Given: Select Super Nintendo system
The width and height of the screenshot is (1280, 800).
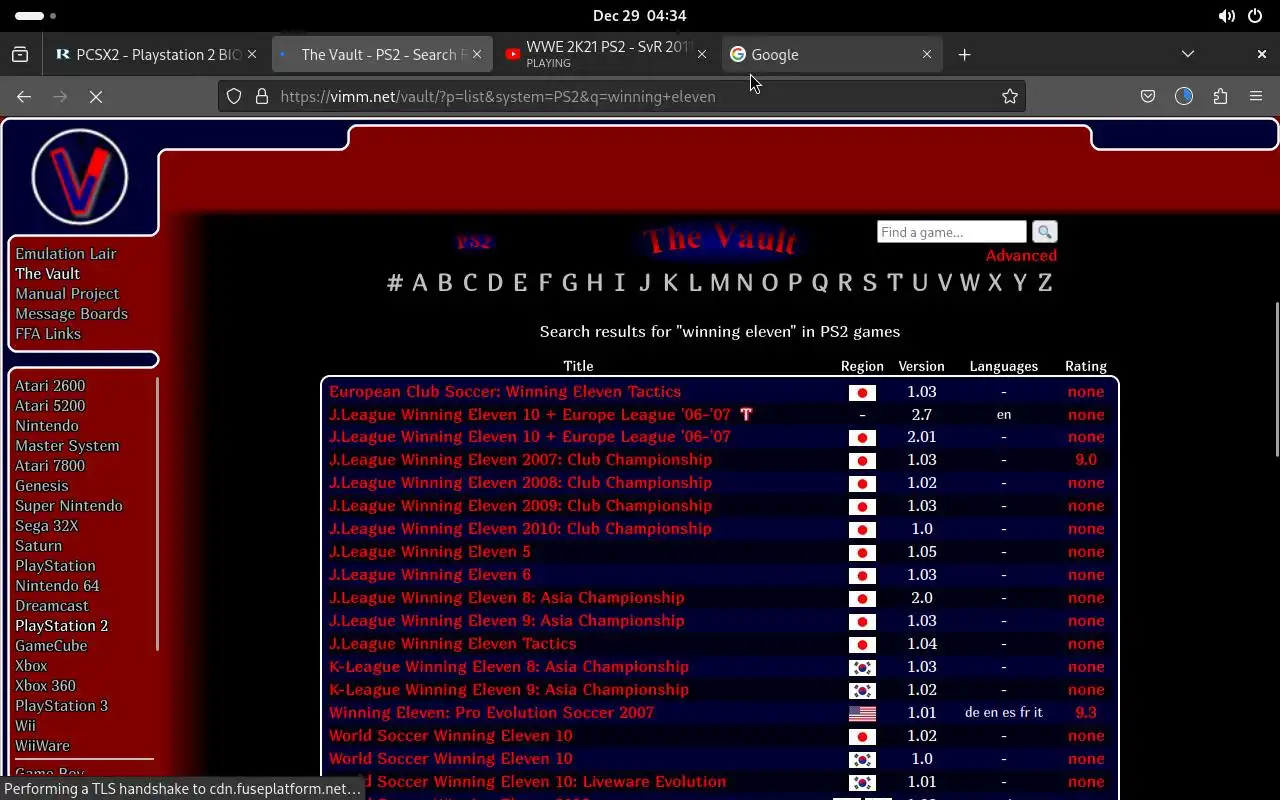Looking at the screenshot, I should point(69,505).
